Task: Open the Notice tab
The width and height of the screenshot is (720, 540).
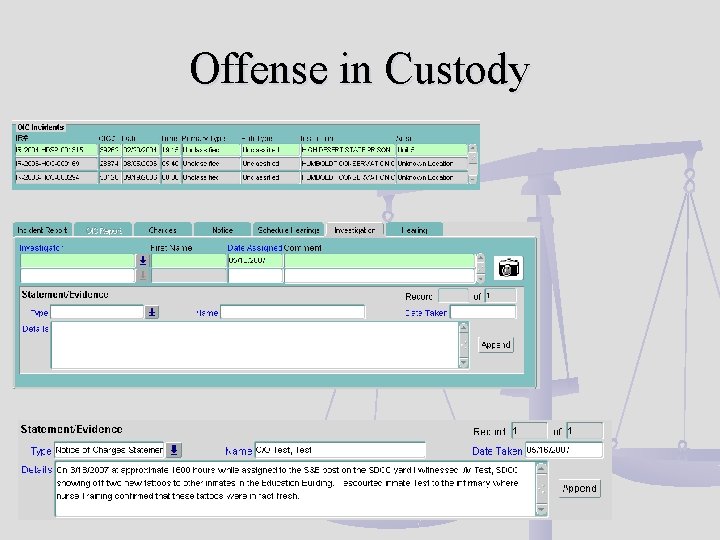Action: (223, 230)
